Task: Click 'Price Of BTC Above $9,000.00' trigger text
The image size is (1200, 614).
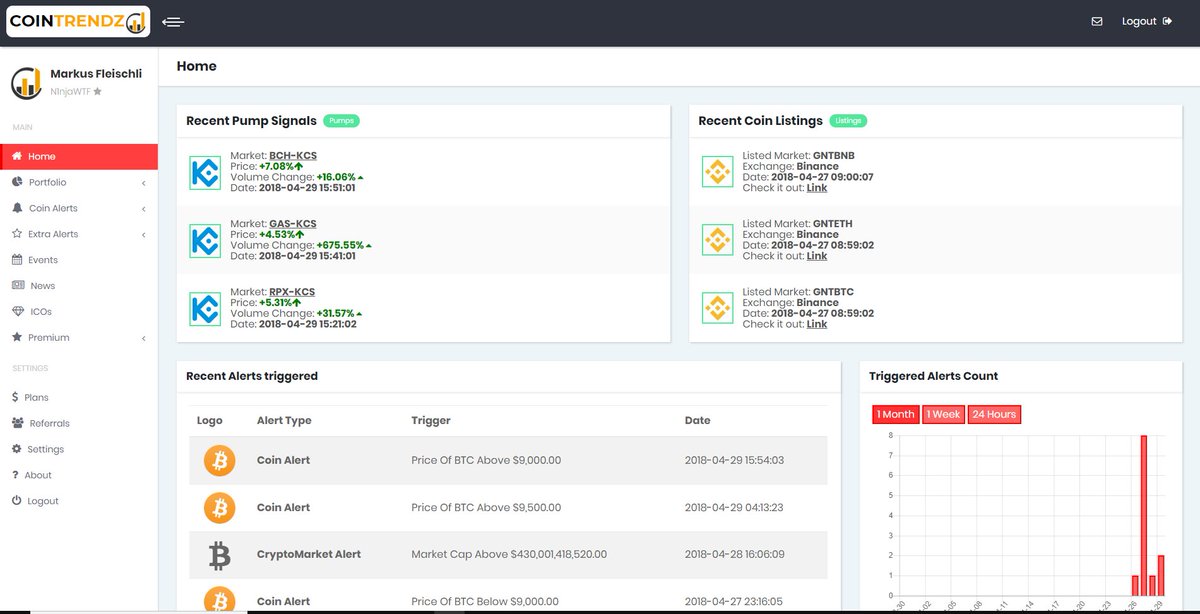Action: click(486, 460)
